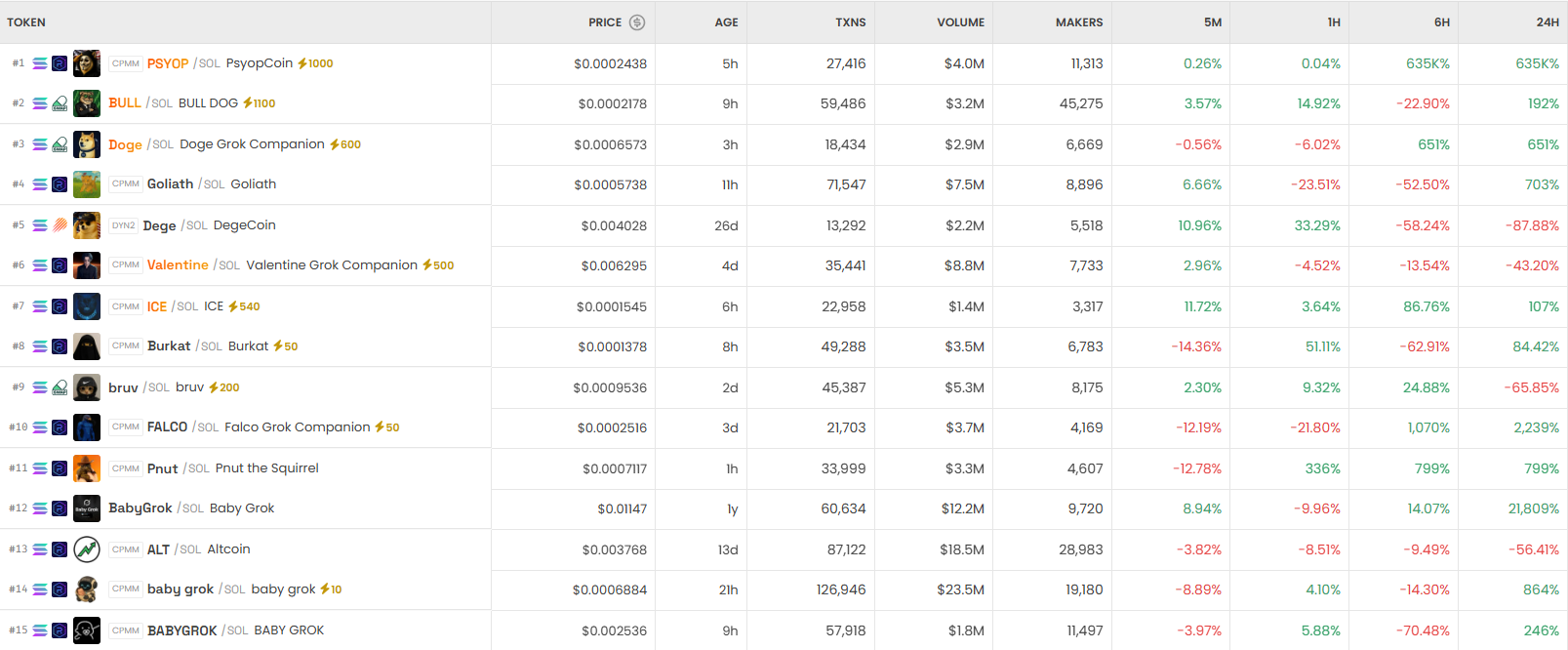Click the bruv token avatar
The height and width of the screenshot is (650, 1568).
click(x=87, y=387)
